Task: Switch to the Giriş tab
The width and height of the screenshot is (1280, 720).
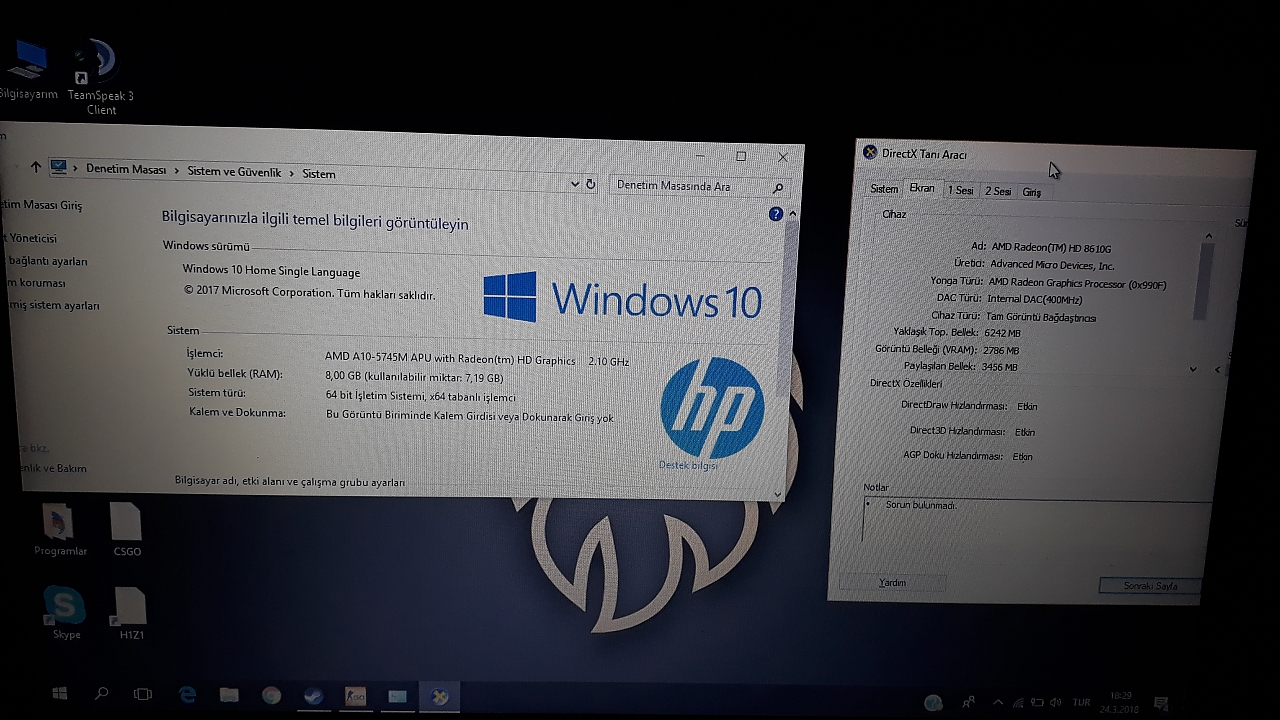Action: tap(1032, 192)
